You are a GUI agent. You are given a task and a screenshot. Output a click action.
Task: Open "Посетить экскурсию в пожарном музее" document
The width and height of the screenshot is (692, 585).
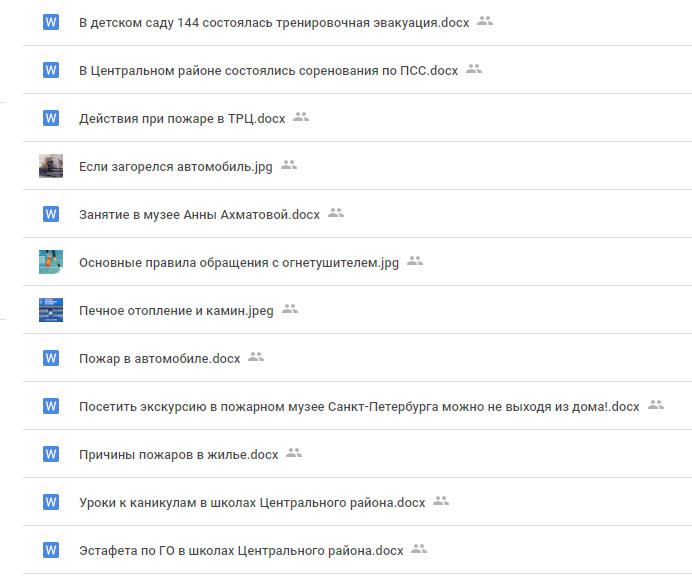tap(359, 406)
